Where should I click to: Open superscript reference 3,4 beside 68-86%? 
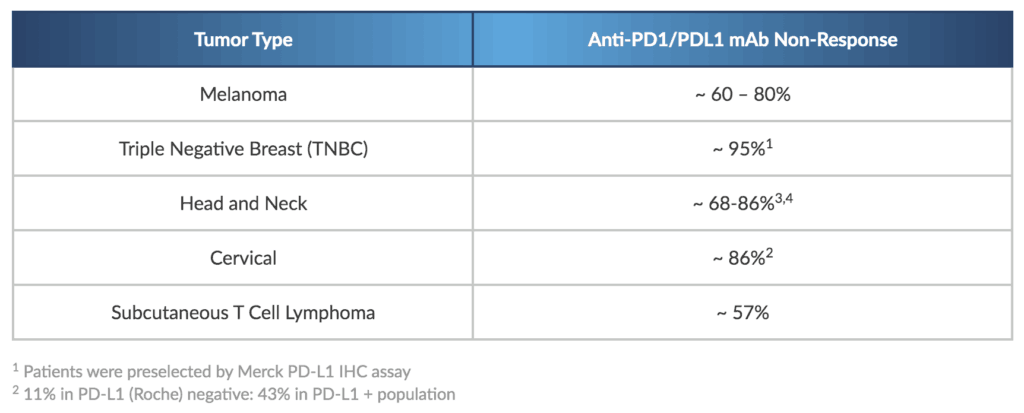783,197
